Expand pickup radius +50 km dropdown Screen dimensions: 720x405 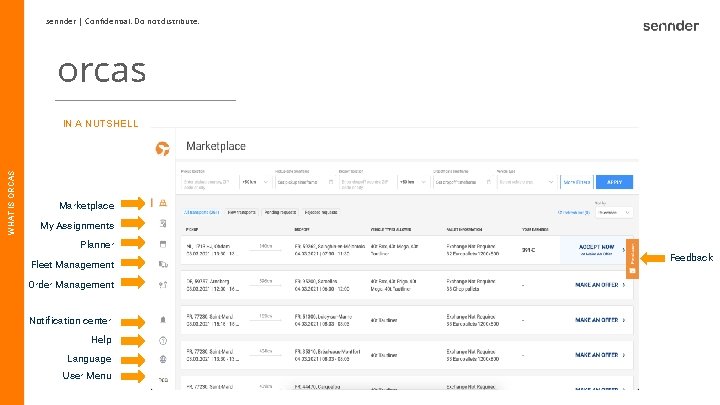(255, 182)
